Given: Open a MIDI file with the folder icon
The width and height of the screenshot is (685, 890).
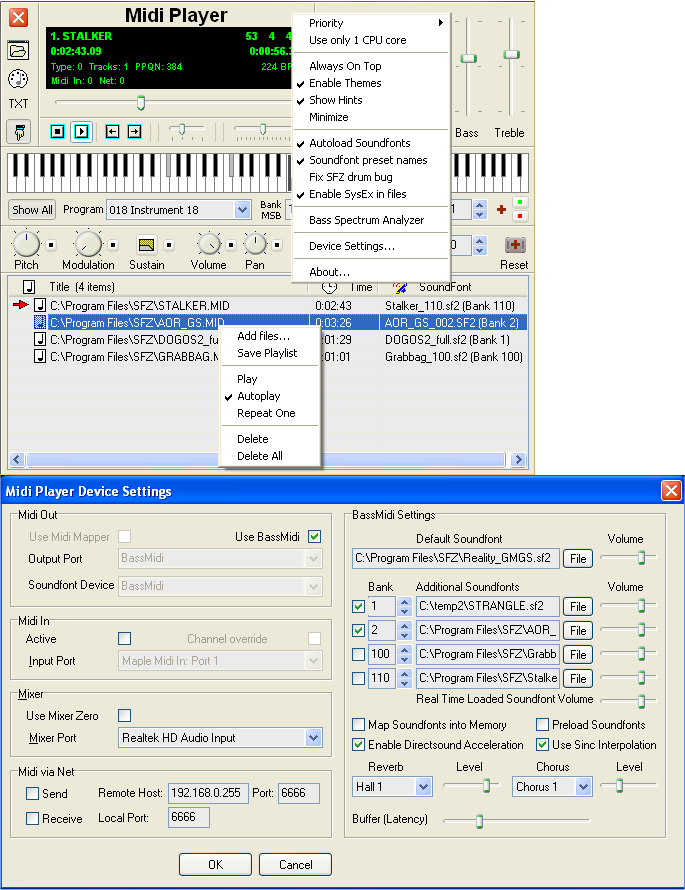Looking at the screenshot, I should (18, 51).
